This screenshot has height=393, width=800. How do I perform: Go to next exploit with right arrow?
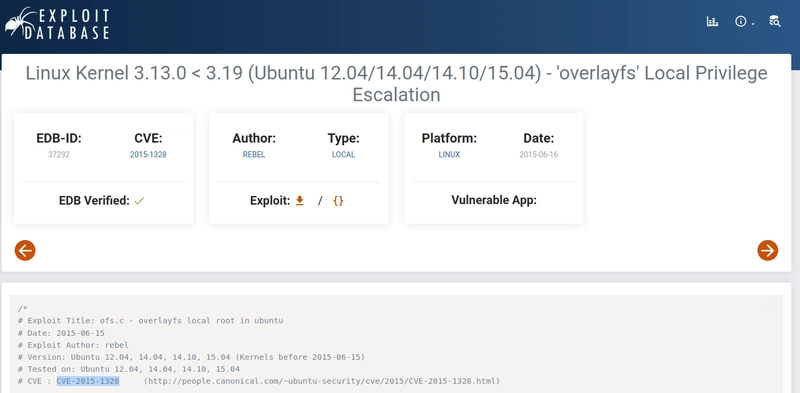coord(767,250)
